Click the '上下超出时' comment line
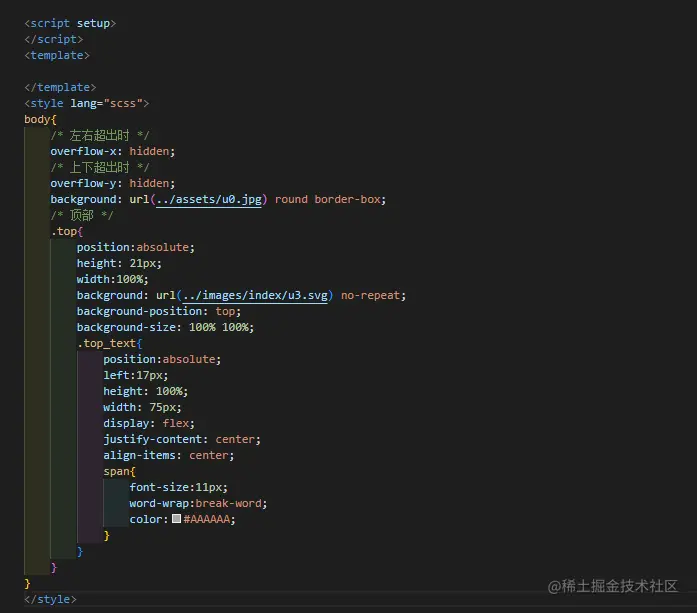Viewport: 697px width, 613px height. coord(100,167)
